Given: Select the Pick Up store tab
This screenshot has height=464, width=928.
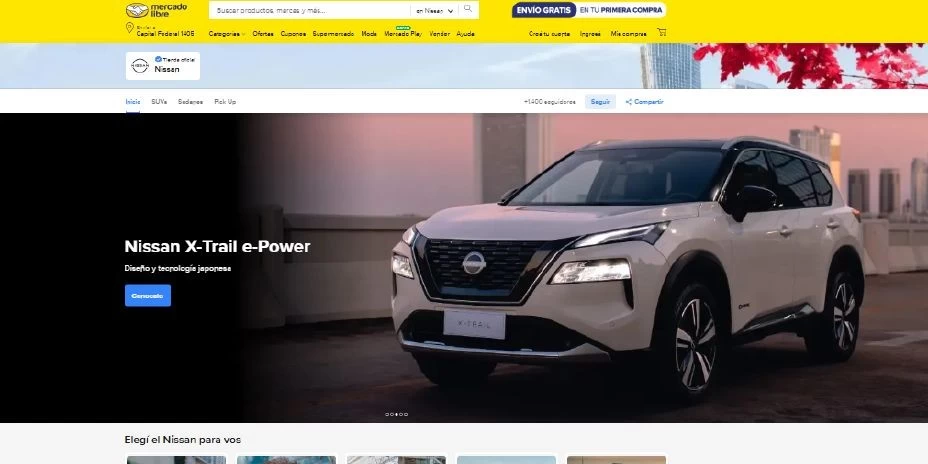Looking at the screenshot, I should click(x=225, y=102).
